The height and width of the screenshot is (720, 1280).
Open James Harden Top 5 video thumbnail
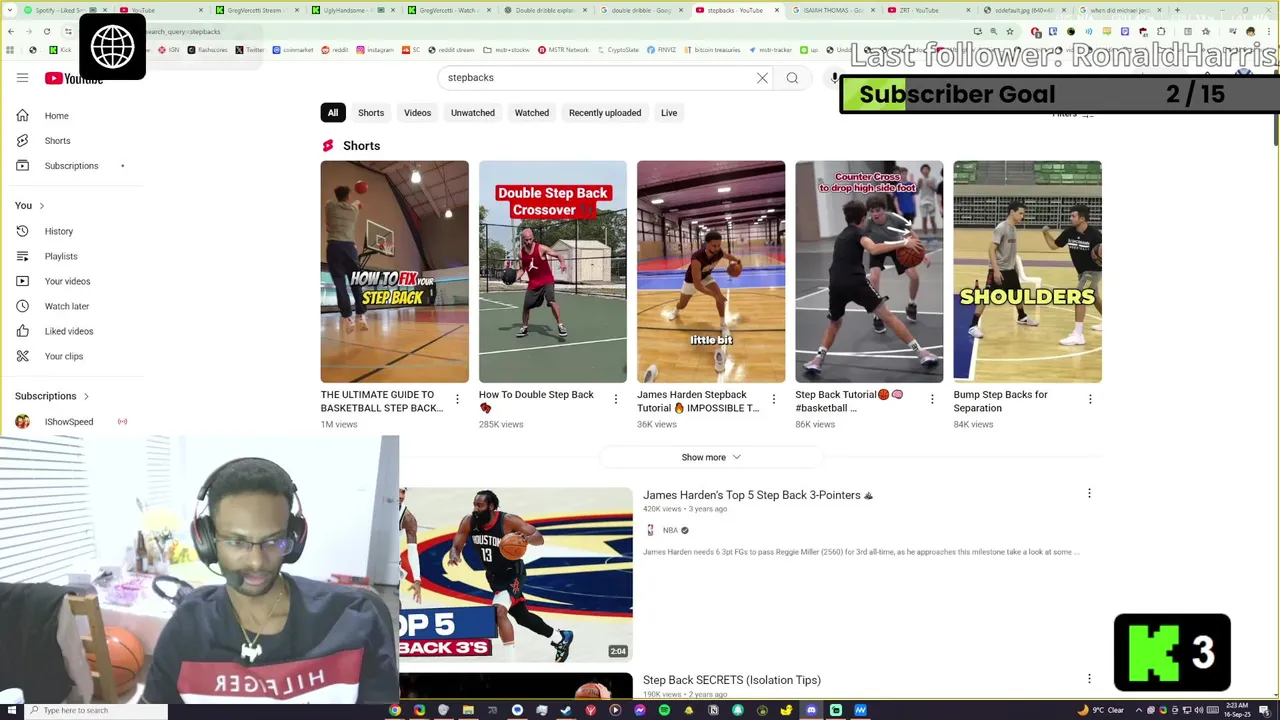516,574
